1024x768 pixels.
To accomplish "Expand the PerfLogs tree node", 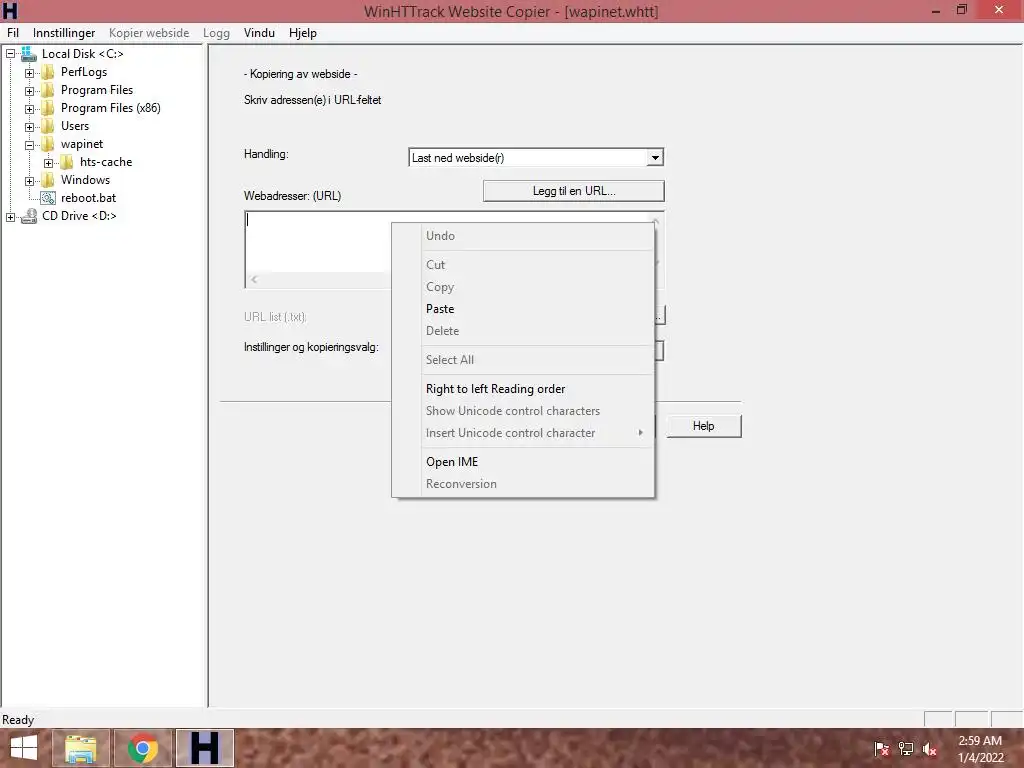I will [29, 72].
